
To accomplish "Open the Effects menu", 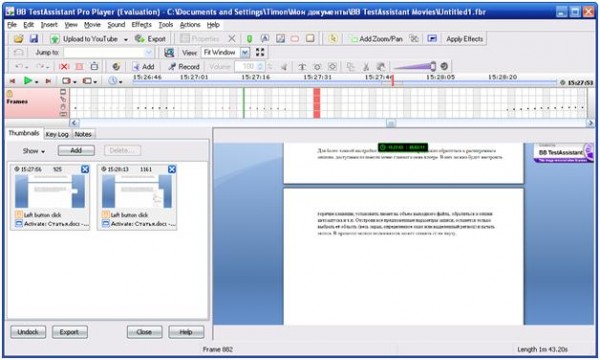I will tap(142, 25).
